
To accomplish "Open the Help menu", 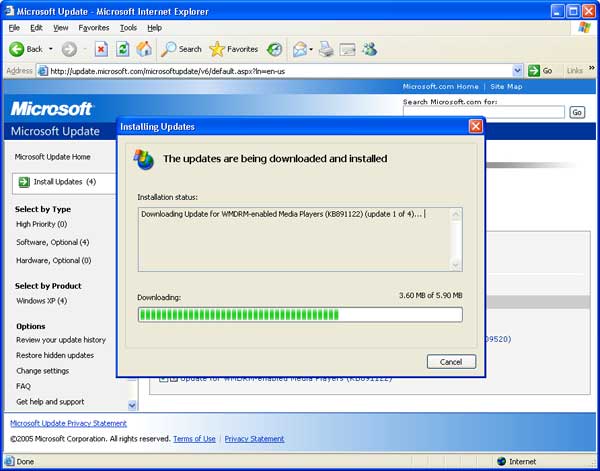I will point(154,28).
